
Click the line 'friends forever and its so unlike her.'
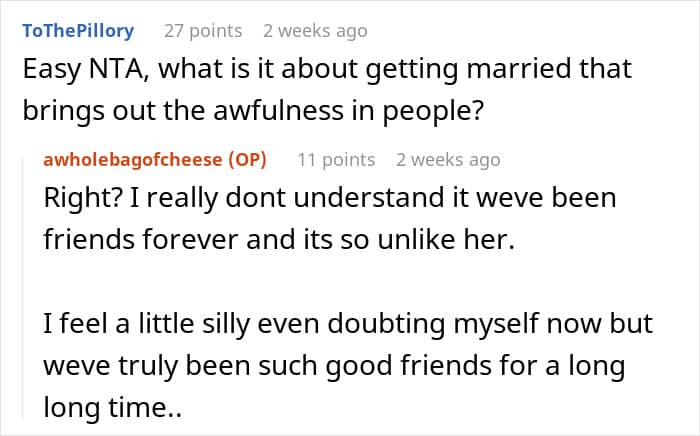(x=279, y=239)
